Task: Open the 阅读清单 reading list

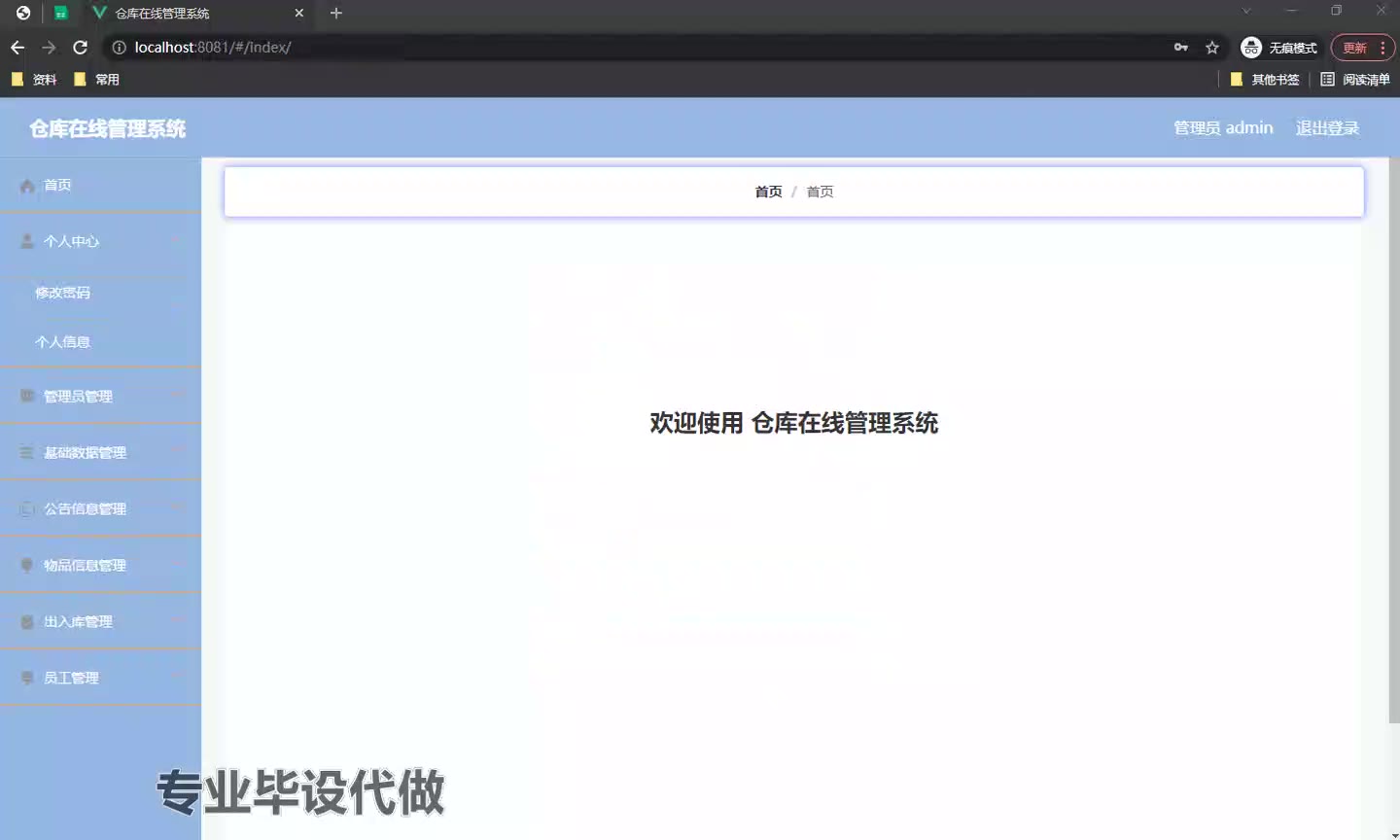Action: coord(1355,79)
